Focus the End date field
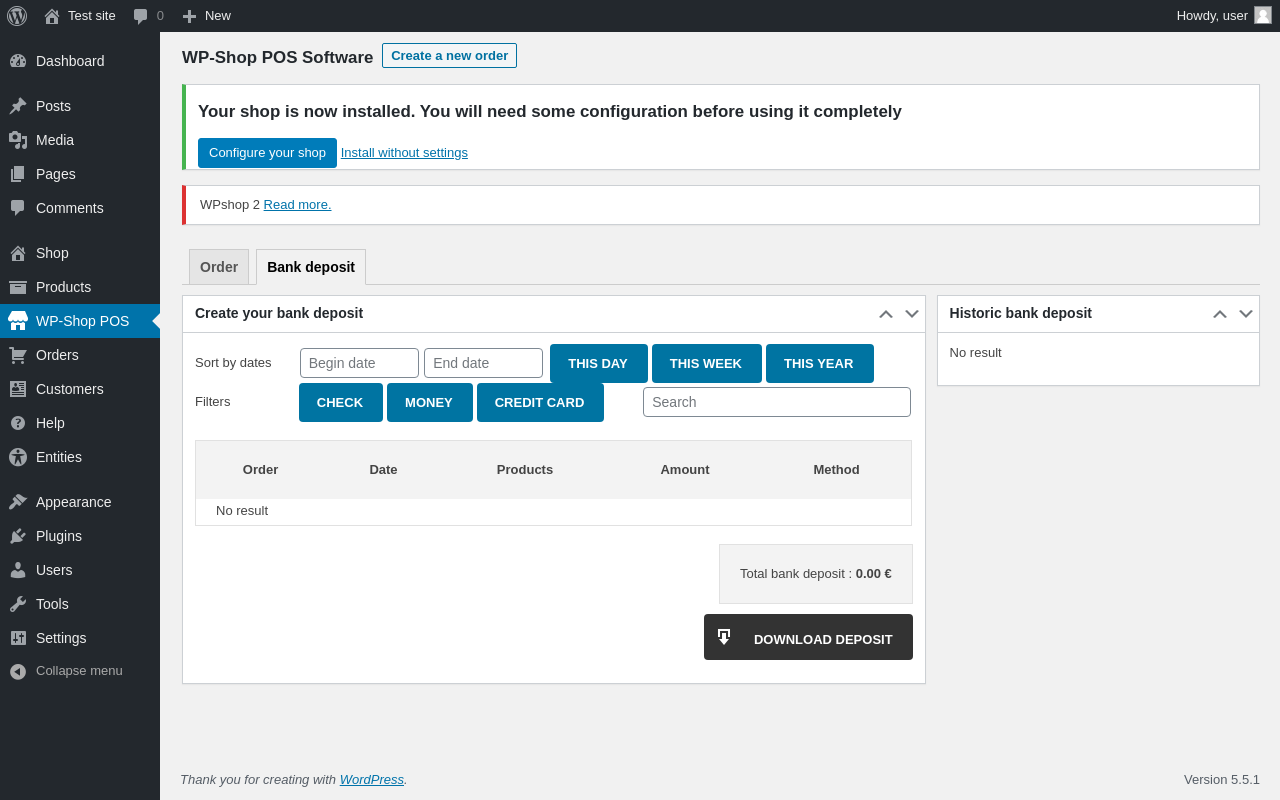This screenshot has width=1280, height=800. coord(483,363)
